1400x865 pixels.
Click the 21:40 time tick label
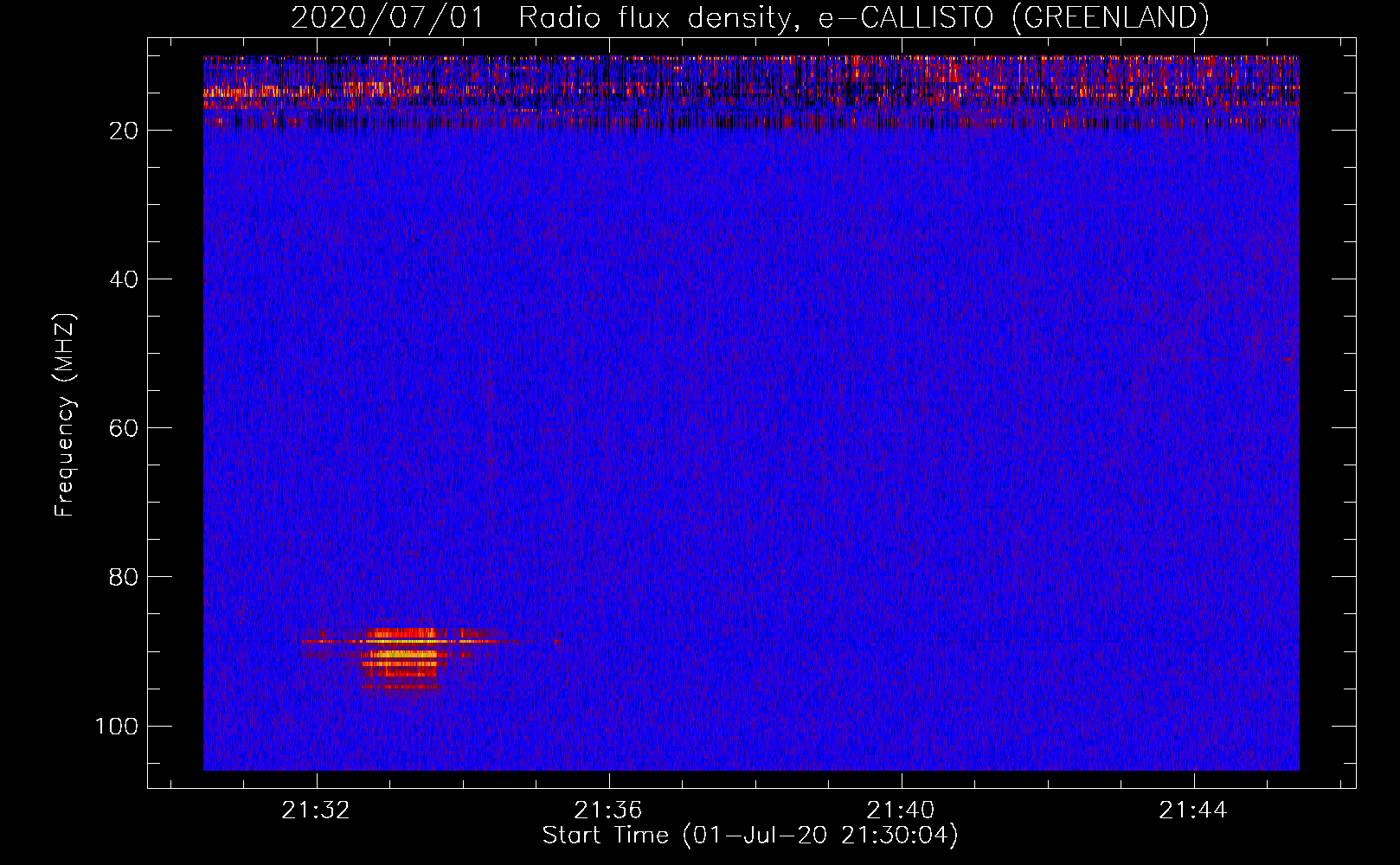tap(901, 810)
